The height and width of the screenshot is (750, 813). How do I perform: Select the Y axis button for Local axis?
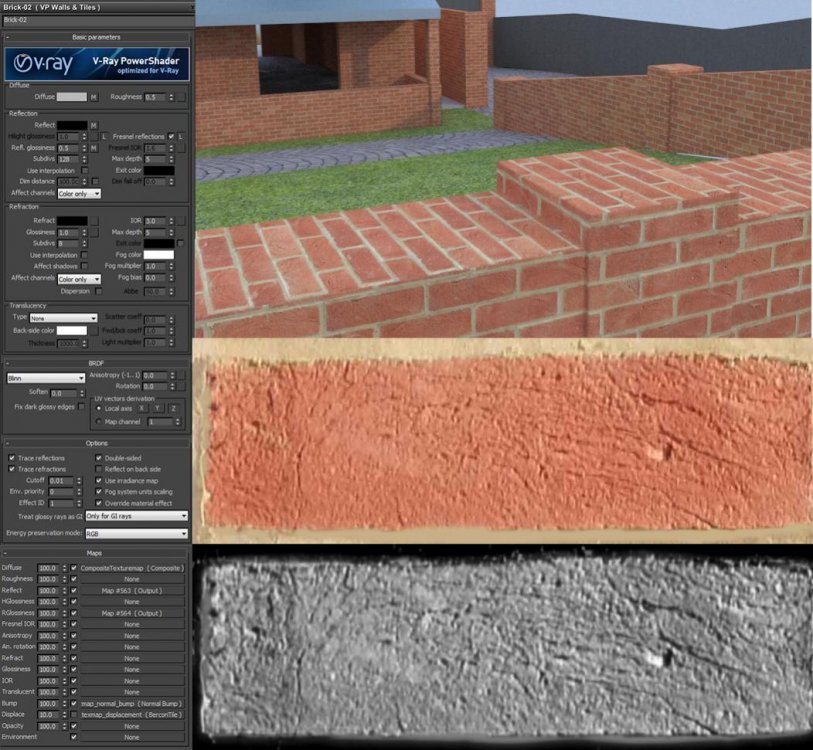[158, 409]
